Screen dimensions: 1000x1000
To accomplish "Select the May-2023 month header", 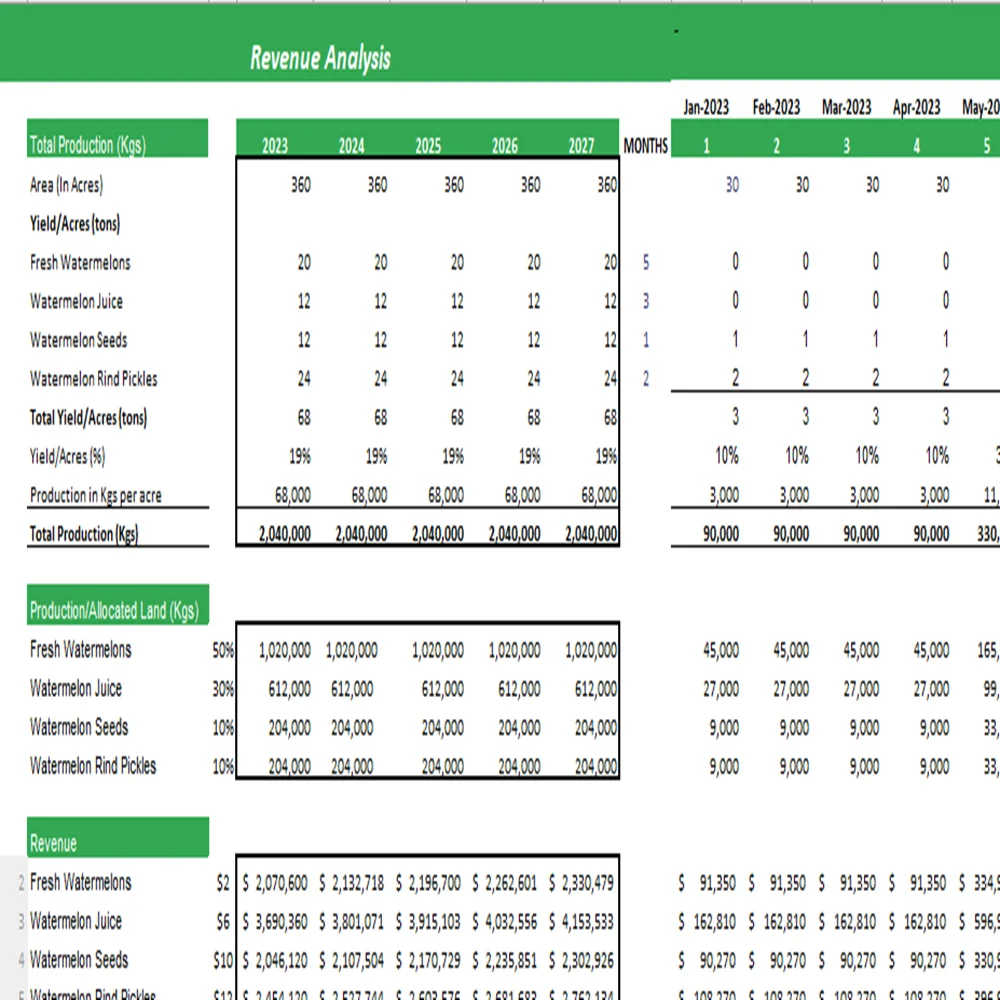I will (982, 107).
